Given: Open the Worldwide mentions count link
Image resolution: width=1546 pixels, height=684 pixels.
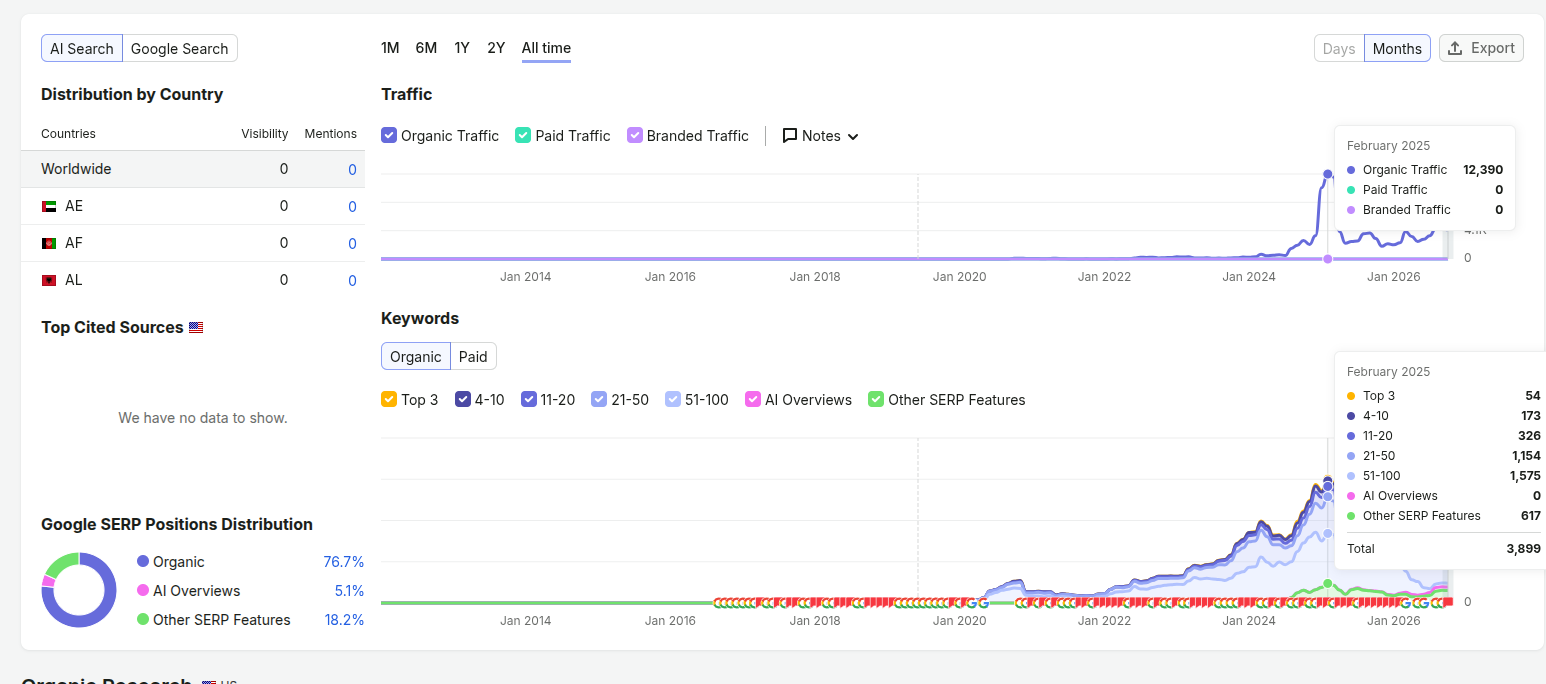Looking at the screenshot, I should 352,170.
